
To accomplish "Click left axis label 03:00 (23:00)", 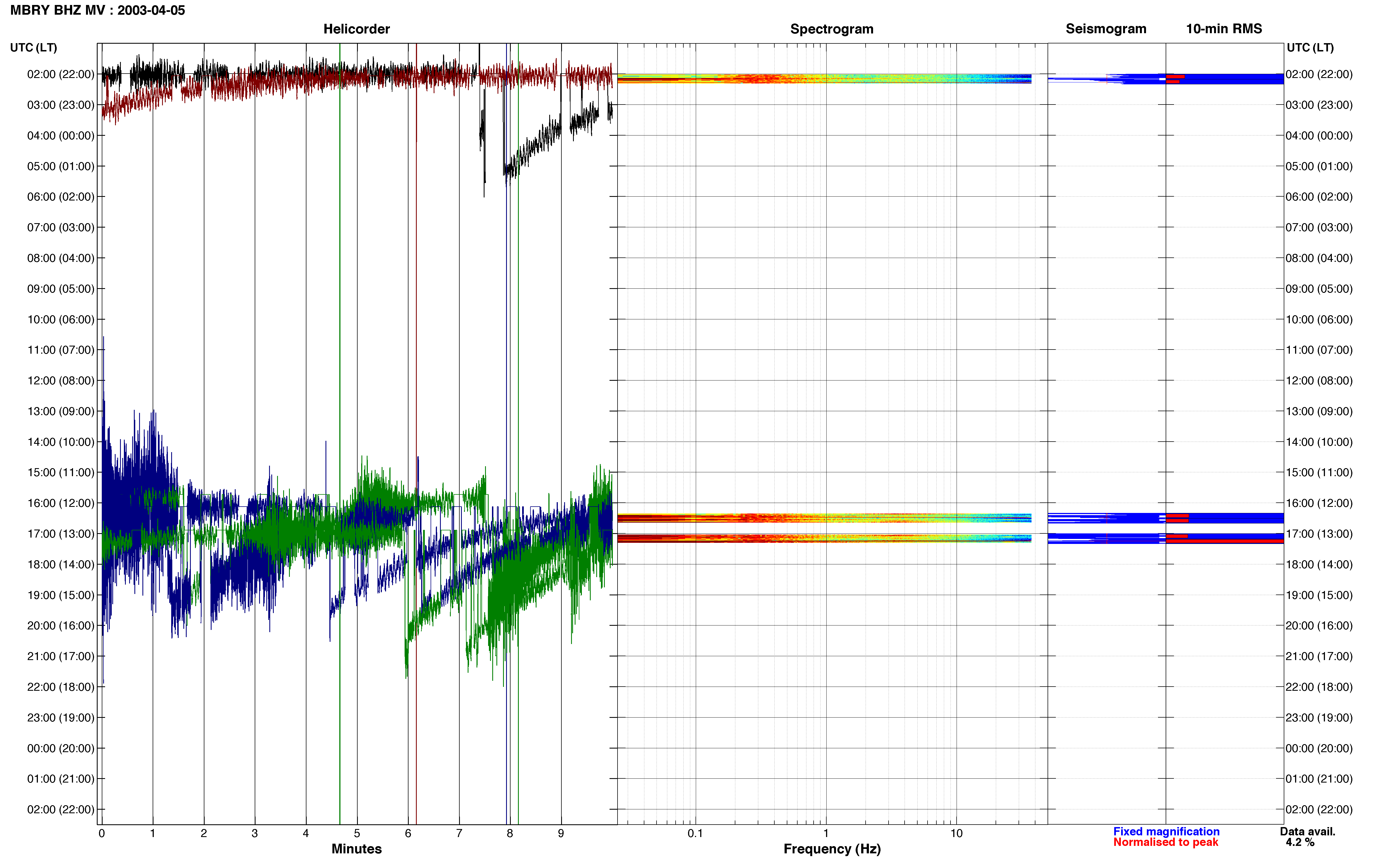I will pos(61,105).
